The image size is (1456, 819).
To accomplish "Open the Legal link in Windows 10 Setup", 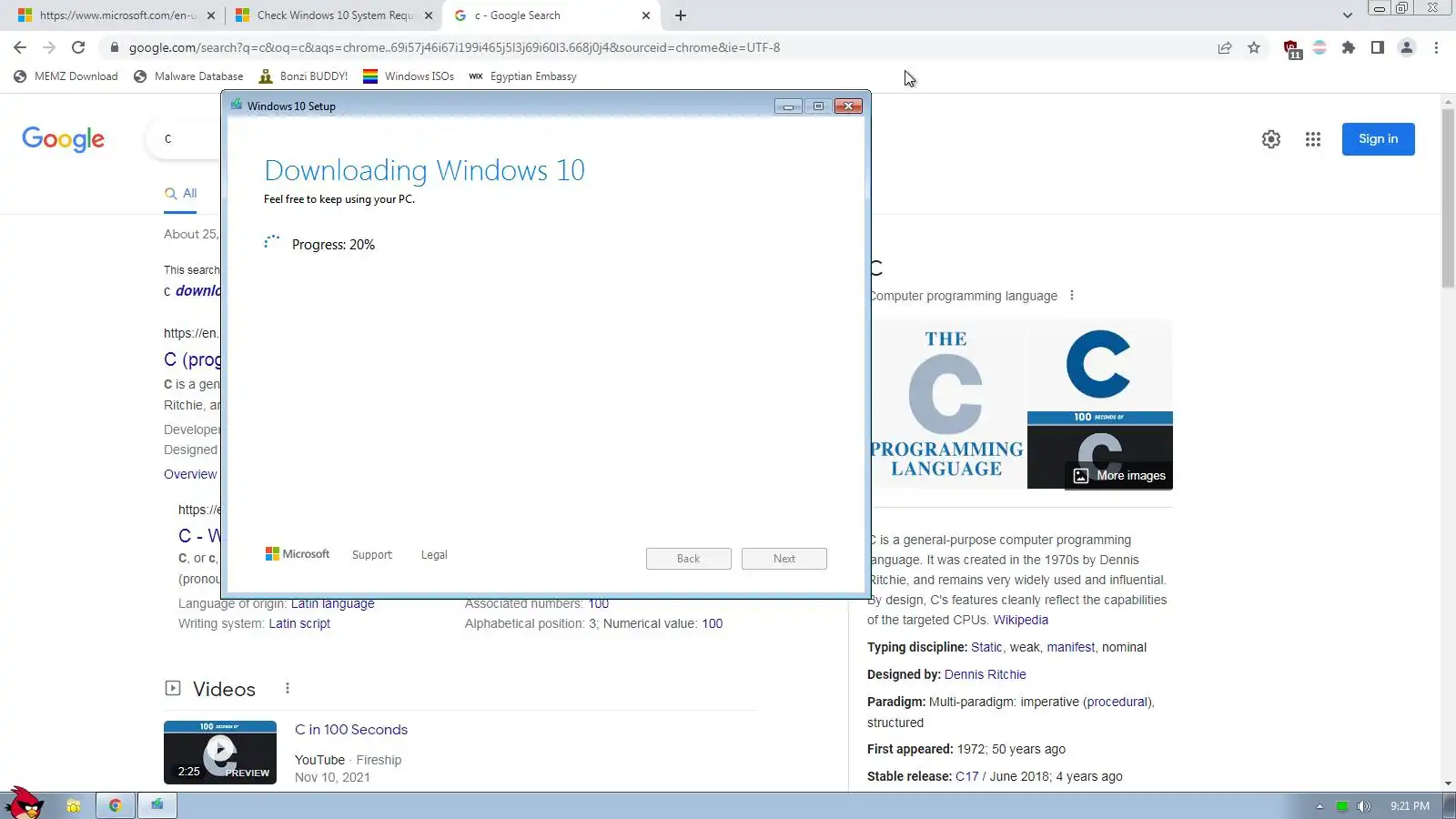I will click(x=434, y=555).
